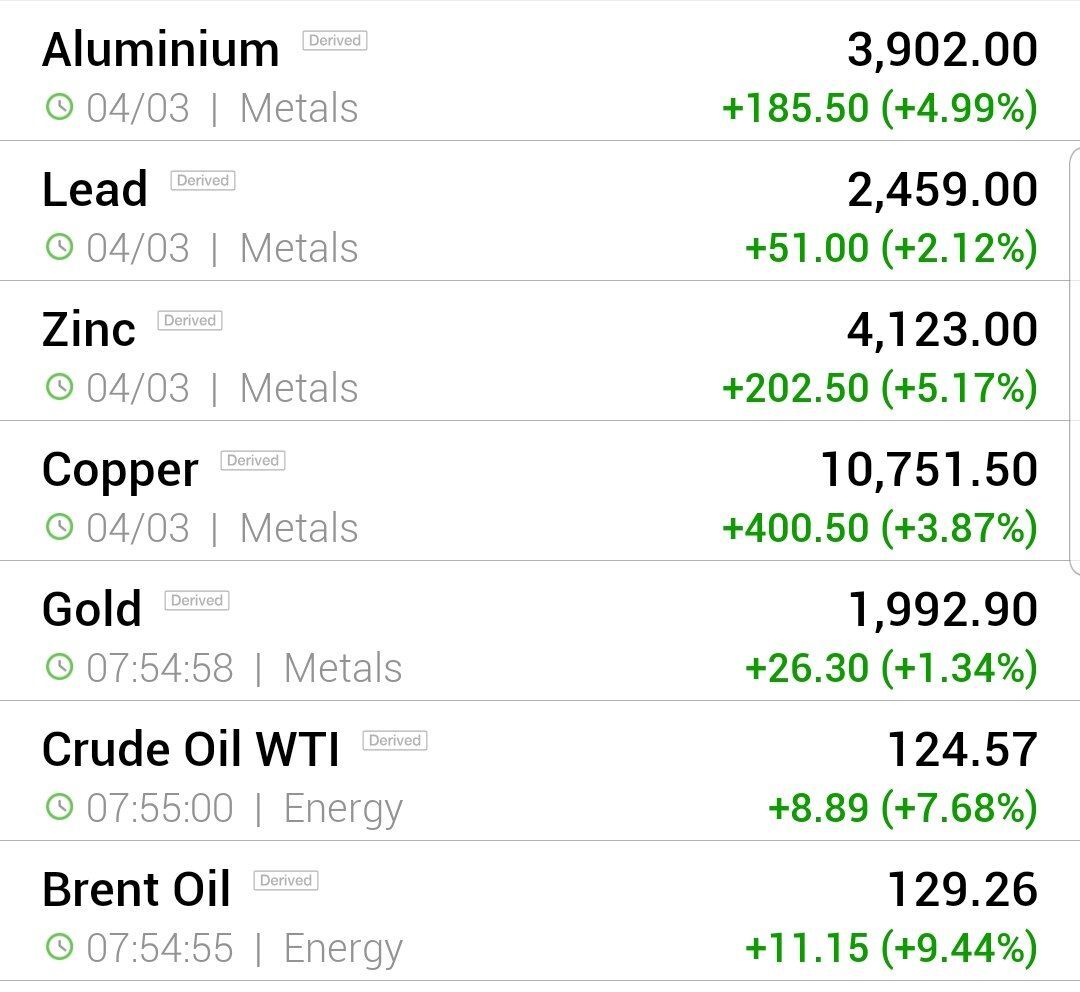Tap Crude Oil WTI price 124.57
This screenshot has height=992, width=1080.
[x=962, y=750]
